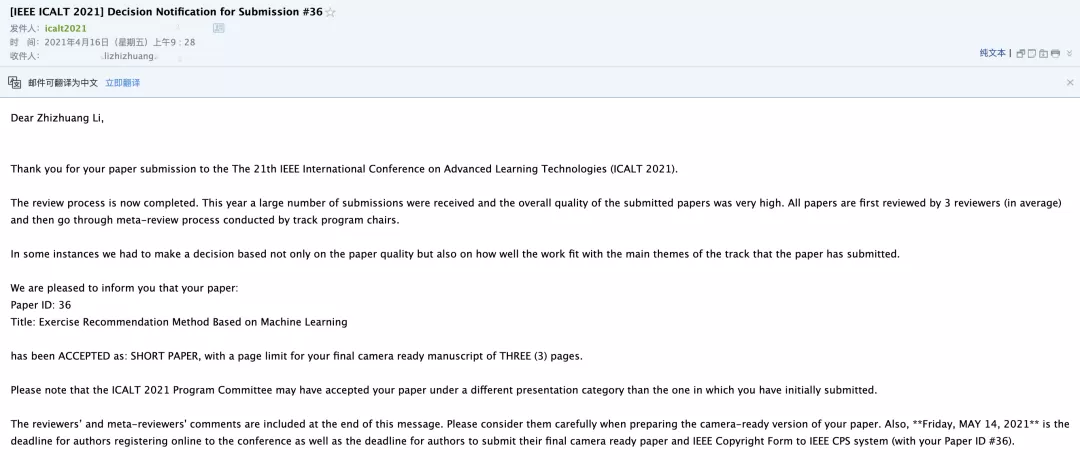Click the 发件人 sender label
This screenshot has width=1080, height=460.
pyautogui.click(x=24, y=28)
